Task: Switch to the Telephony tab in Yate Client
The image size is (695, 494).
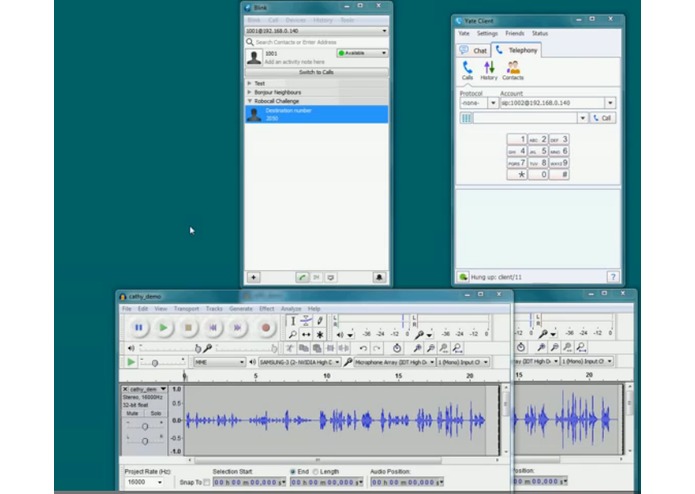Action: [x=516, y=50]
